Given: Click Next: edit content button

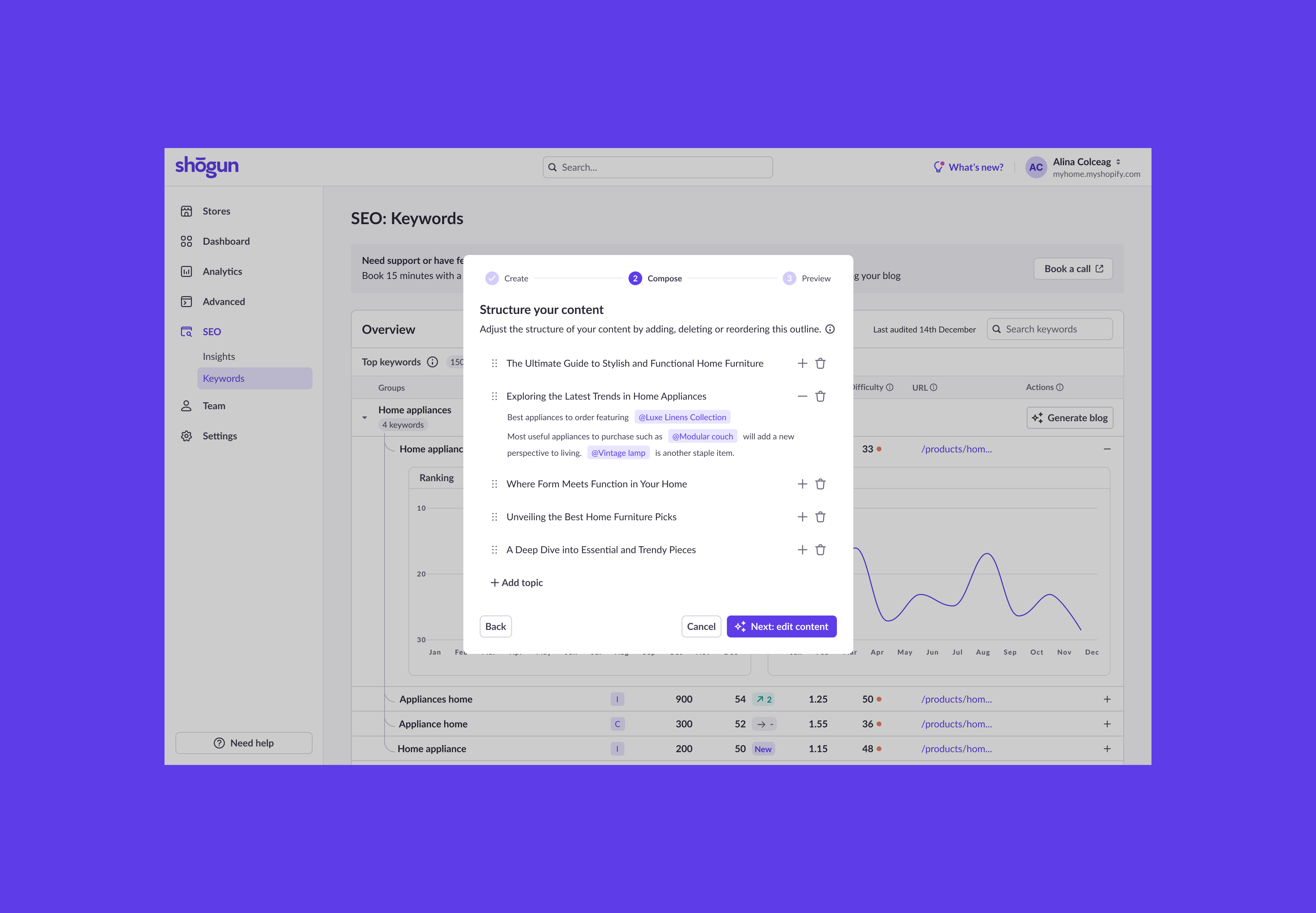Looking at the screenshot, I should click(x=781, y=626).
